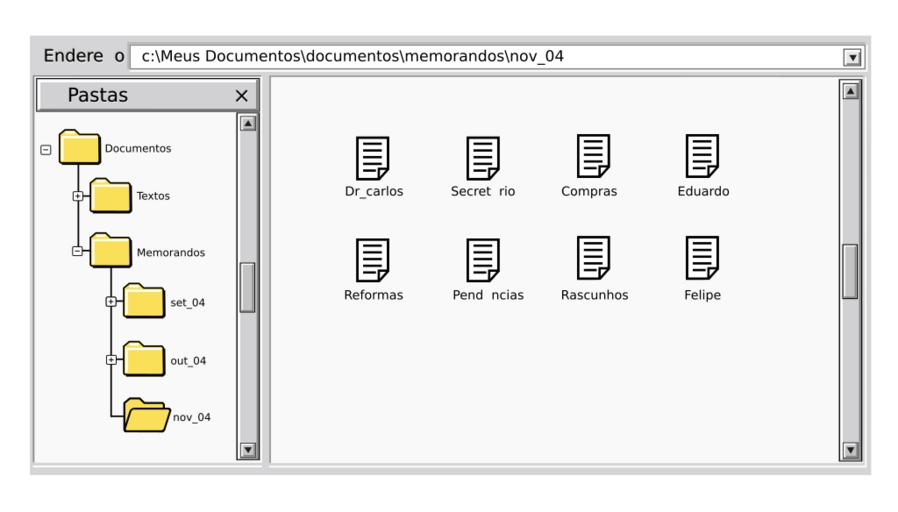The image size is (898, 512).
Task: Expand the out_04 folder node
Action: click(110, 359)
